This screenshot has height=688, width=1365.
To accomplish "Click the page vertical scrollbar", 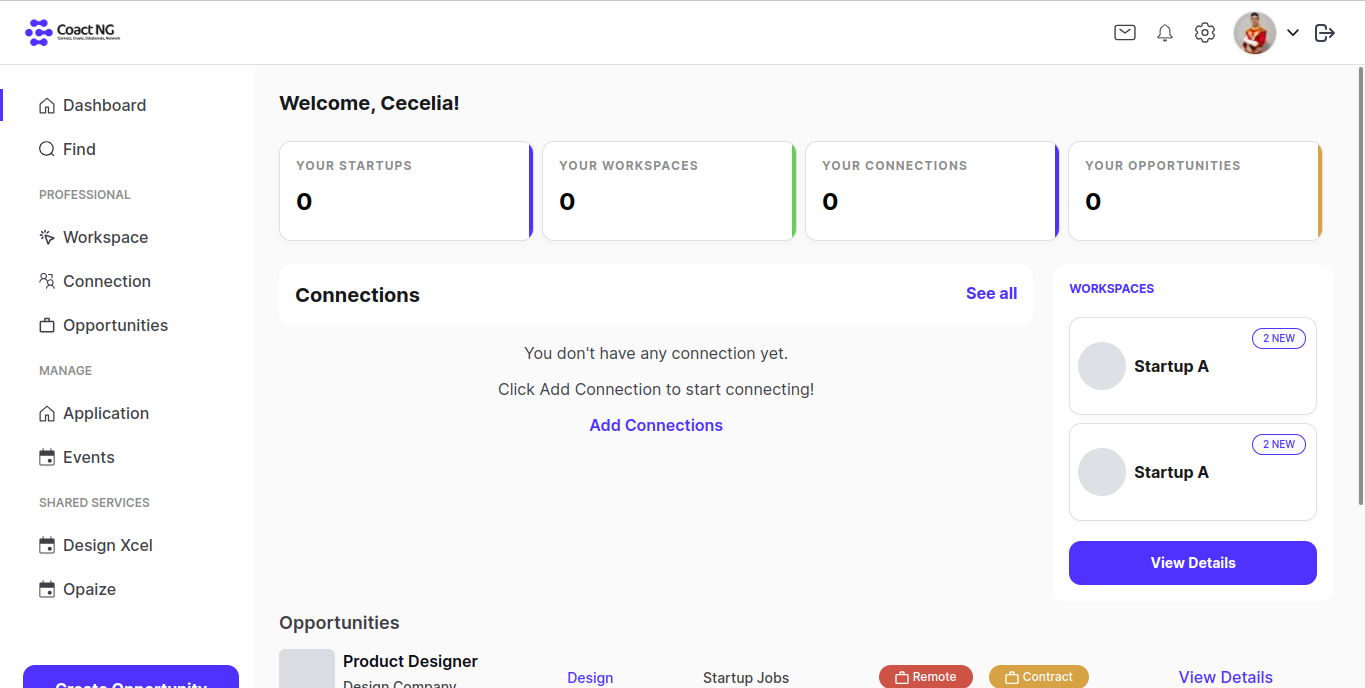I will 1360,285.
